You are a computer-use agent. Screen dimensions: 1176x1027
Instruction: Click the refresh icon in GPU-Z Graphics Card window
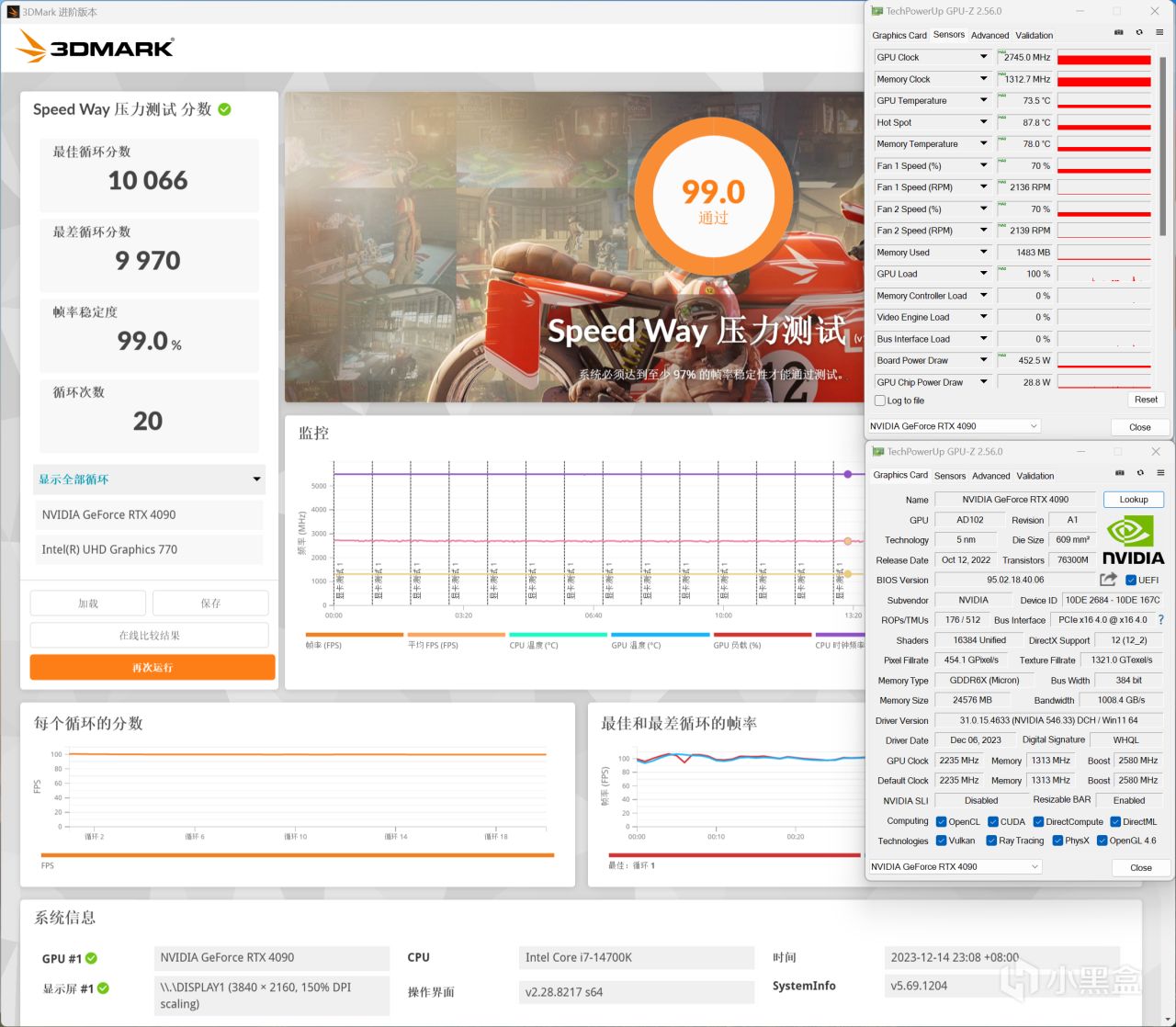coord(1140,473)
